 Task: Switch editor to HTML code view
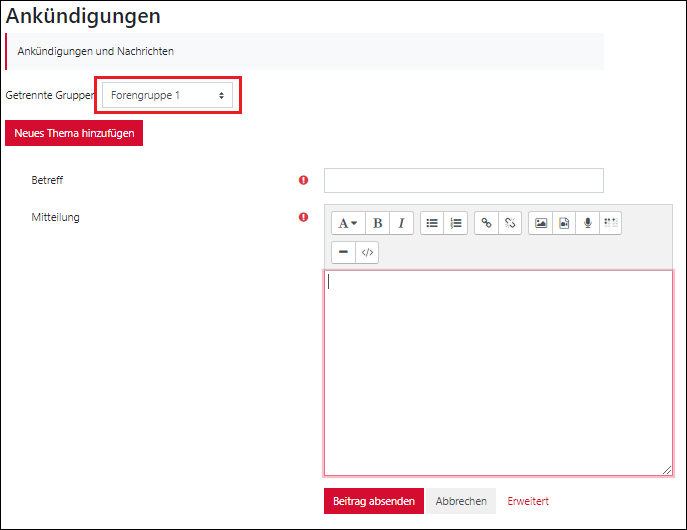(x=367, y=253)
